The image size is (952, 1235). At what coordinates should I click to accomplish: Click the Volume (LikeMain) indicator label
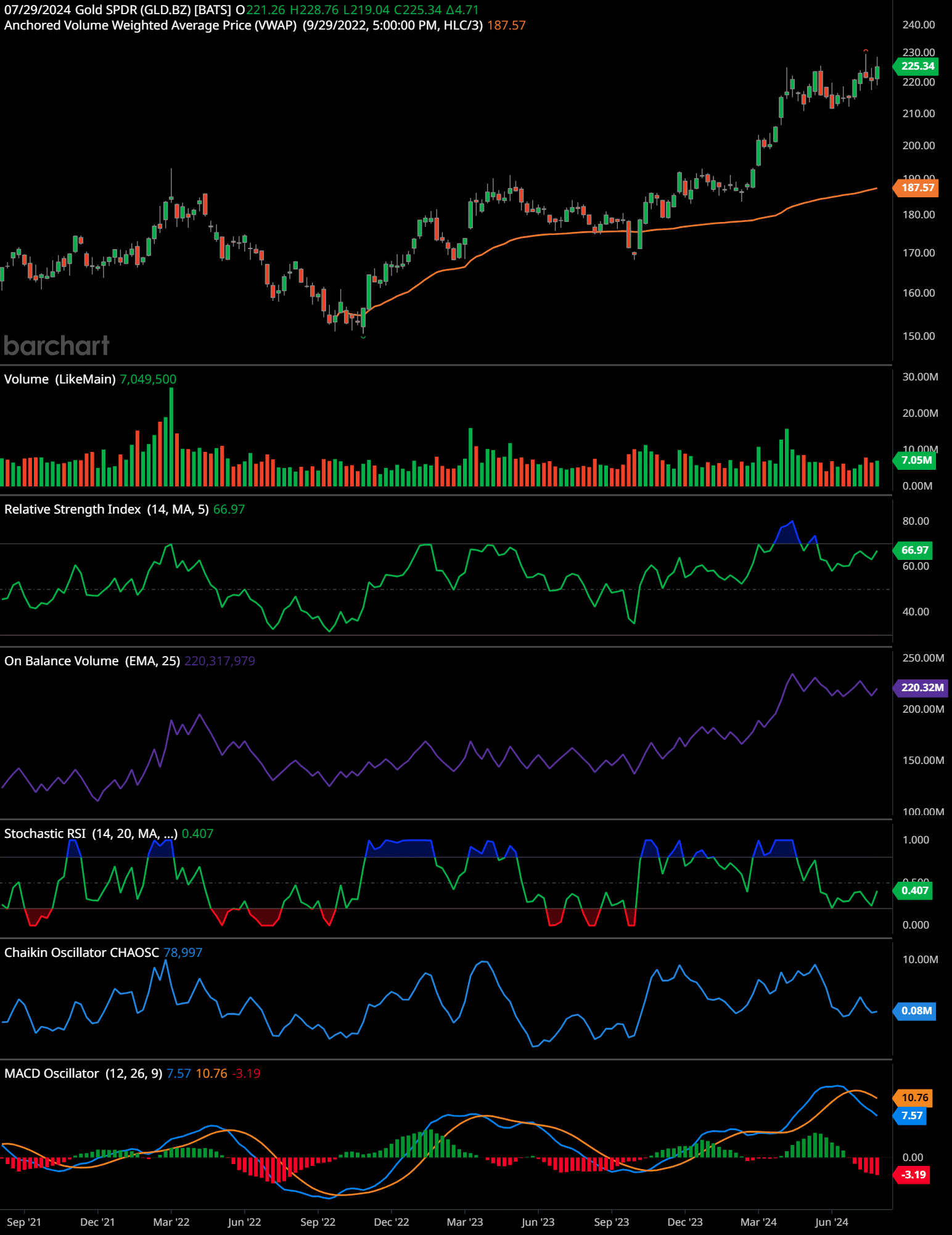60,379
